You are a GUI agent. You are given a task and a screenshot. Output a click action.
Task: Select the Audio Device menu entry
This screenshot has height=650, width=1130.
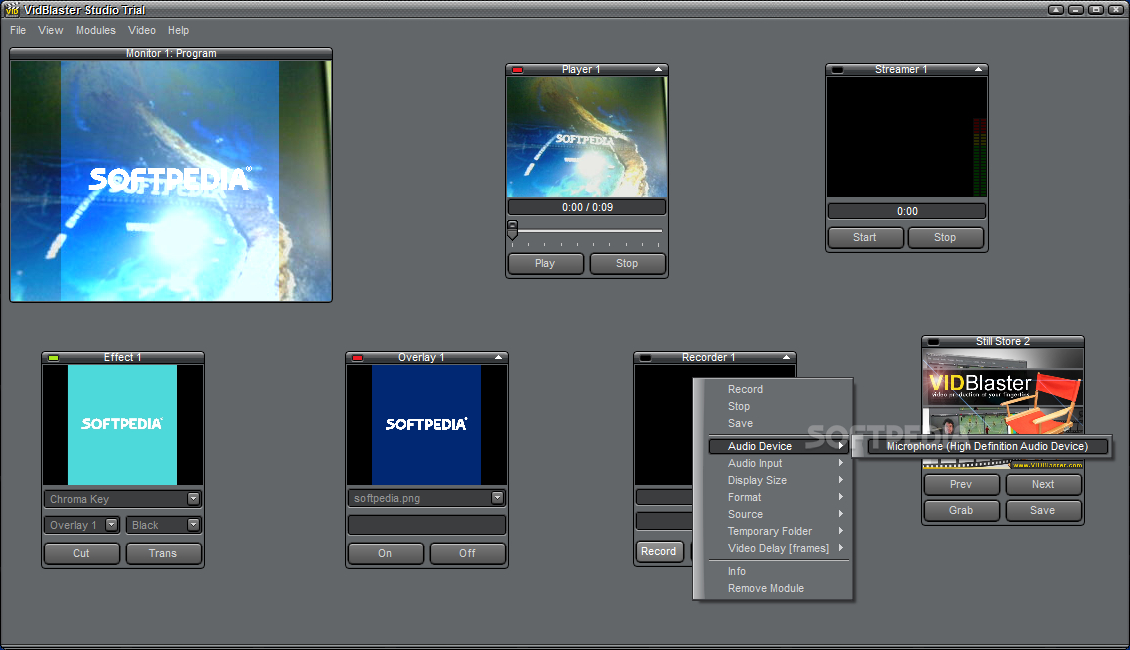click(x=777, y=446)
